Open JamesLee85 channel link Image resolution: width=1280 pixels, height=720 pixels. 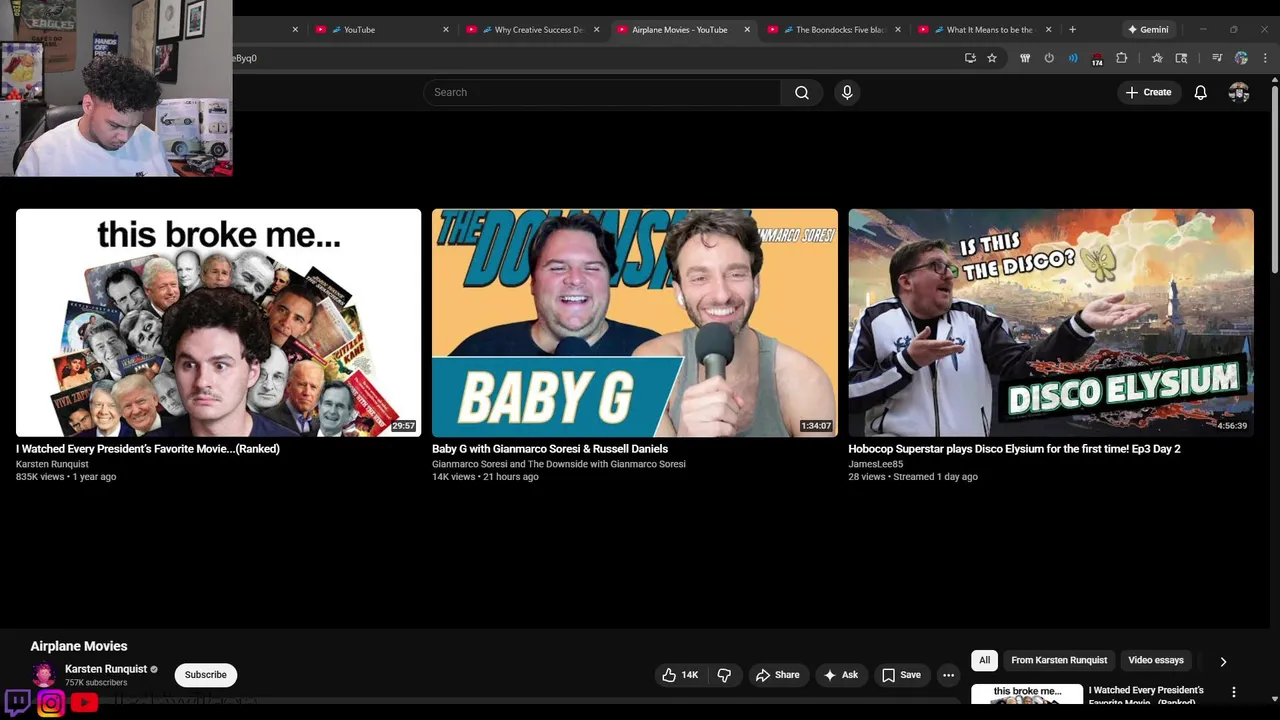(x=875, y=464)
